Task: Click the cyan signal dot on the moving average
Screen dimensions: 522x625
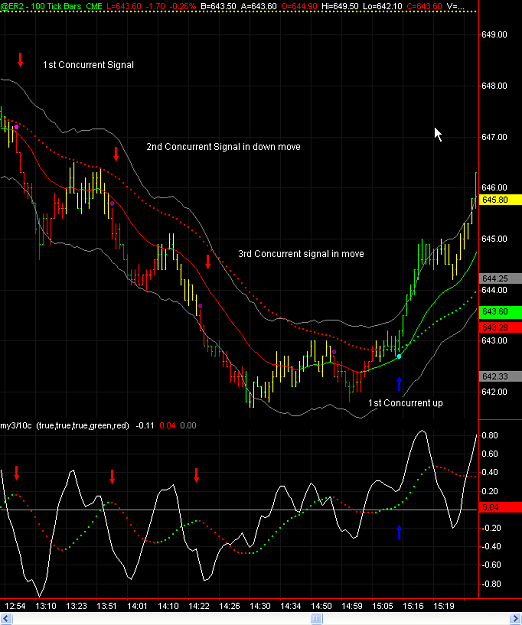Action: (399, 356)
